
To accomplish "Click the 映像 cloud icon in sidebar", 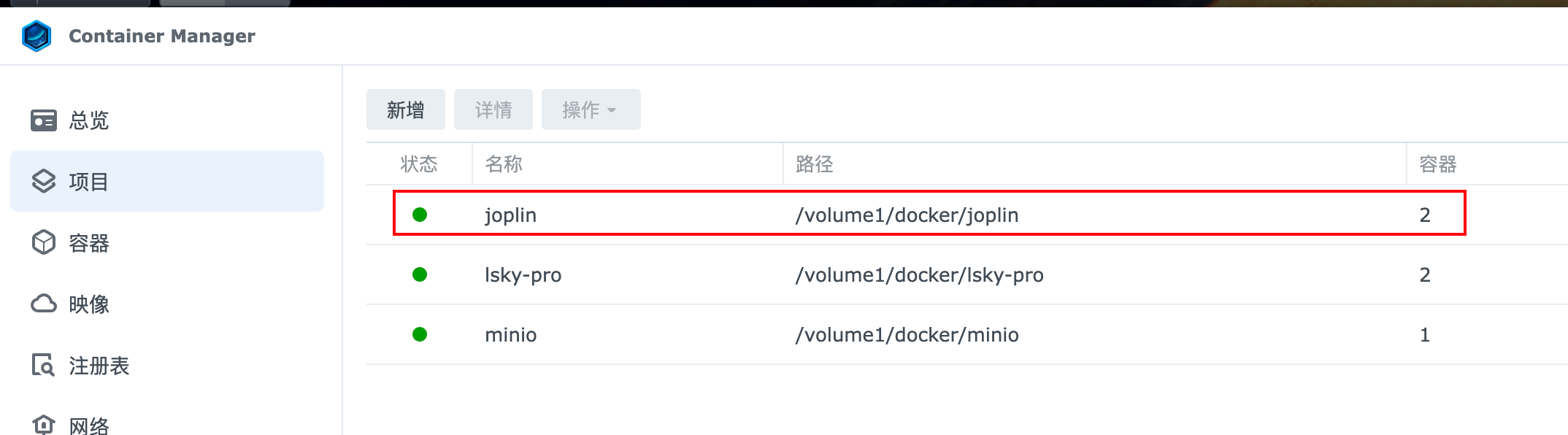I will pyautogui.click(x=44, y=304).
